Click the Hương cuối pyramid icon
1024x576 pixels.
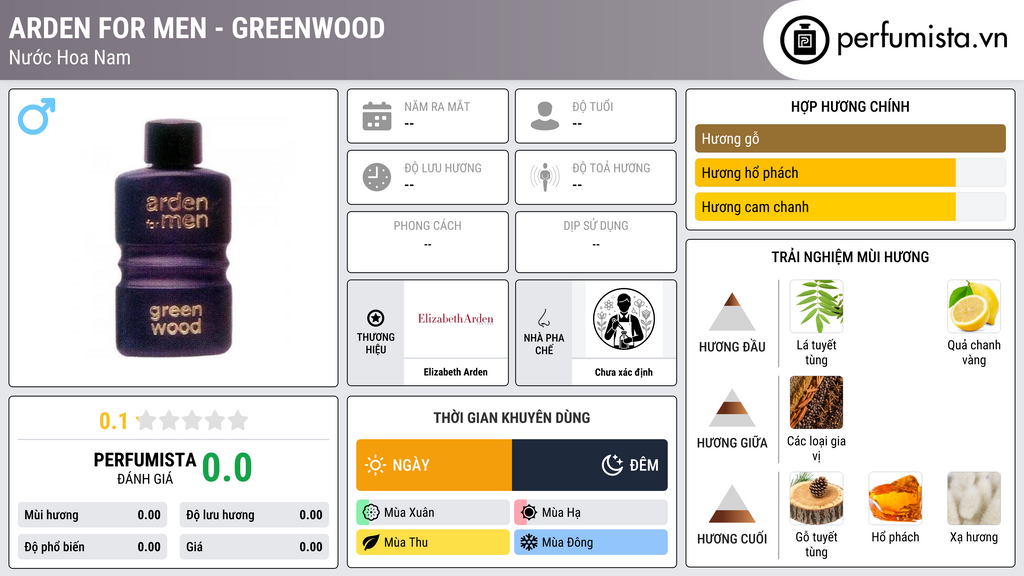point(732,504)
